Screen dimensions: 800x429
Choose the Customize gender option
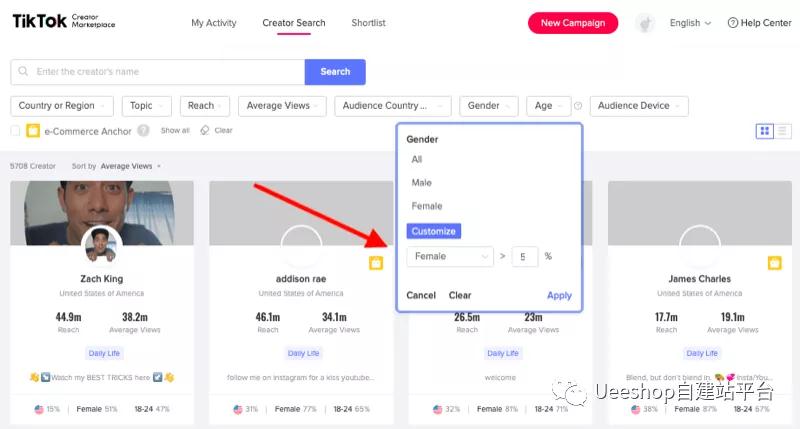click(x=434, y=231)
